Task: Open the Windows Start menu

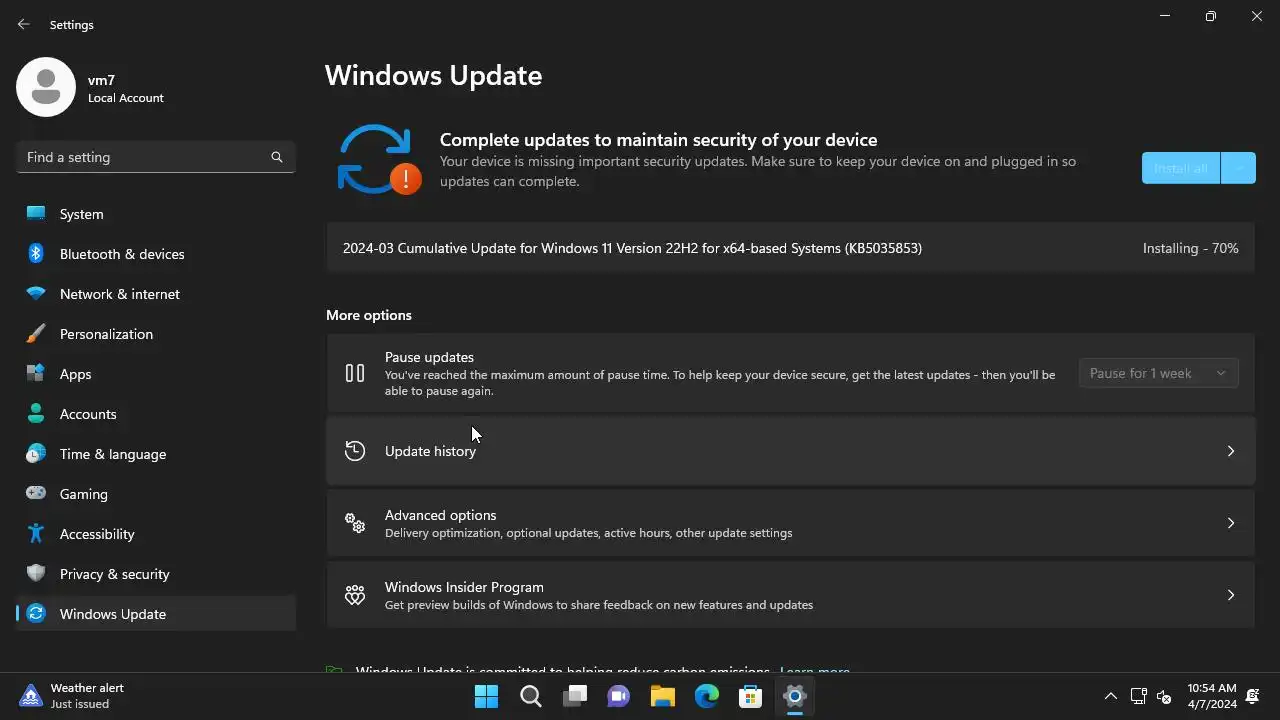Action: (x=487, y=696)
